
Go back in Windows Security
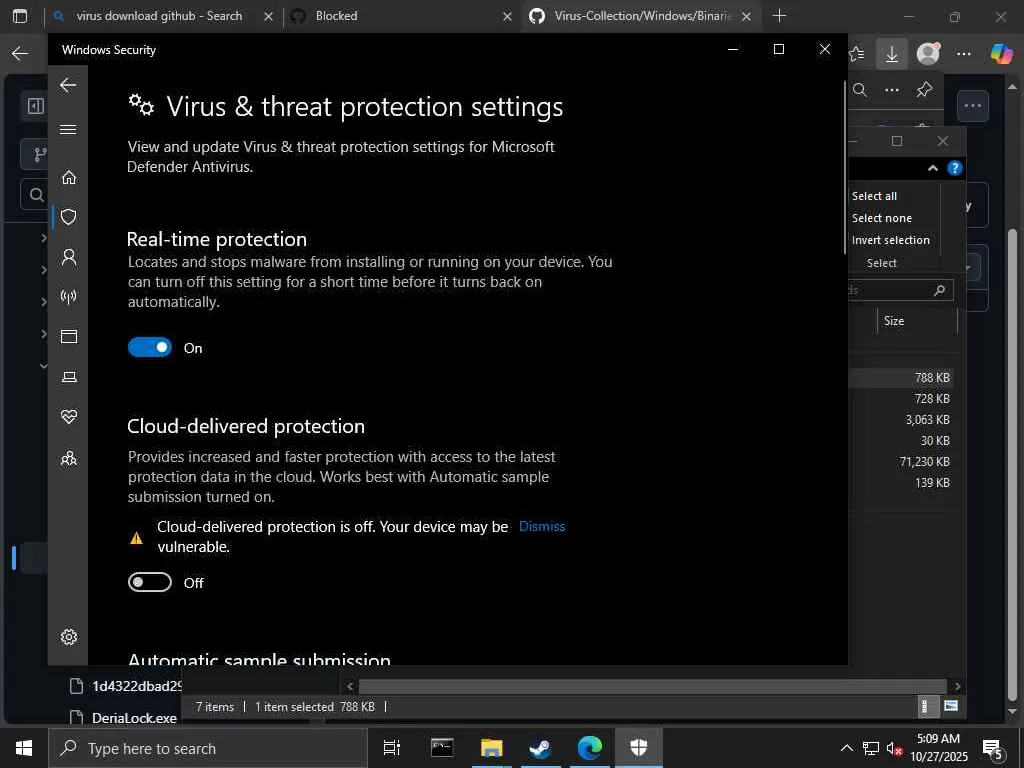tap(68, 85)
